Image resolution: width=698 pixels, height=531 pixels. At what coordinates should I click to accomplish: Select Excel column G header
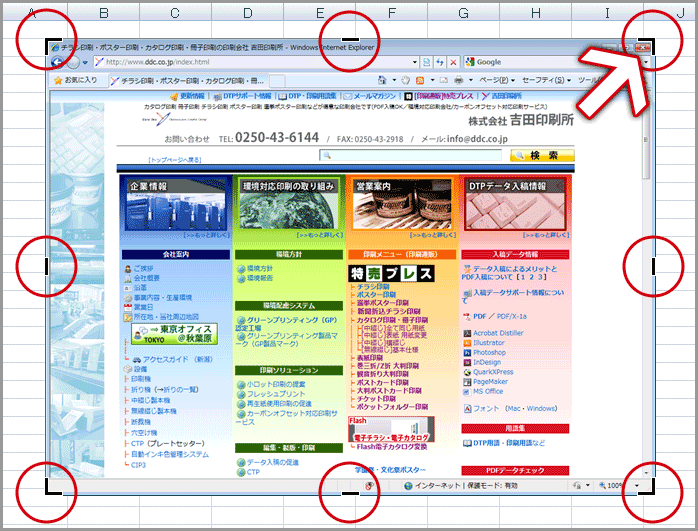pyautogui.click(x=463, y=13)
